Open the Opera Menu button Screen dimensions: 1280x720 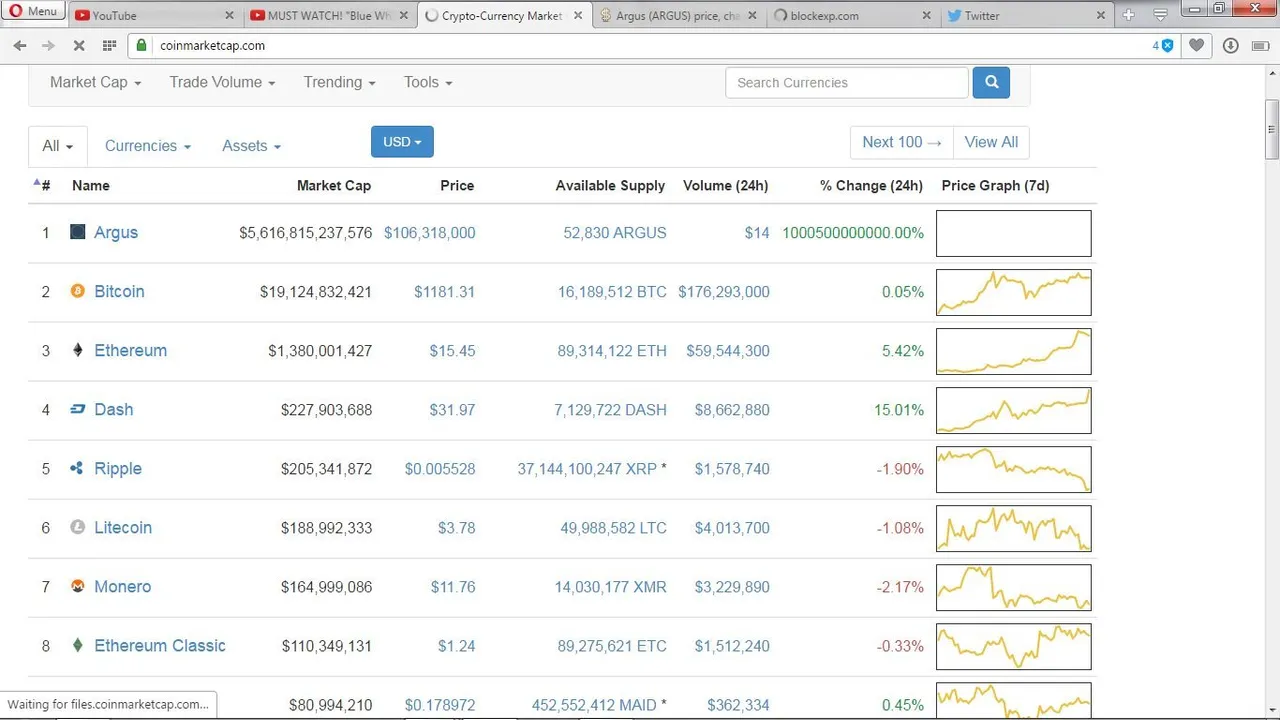34,12
